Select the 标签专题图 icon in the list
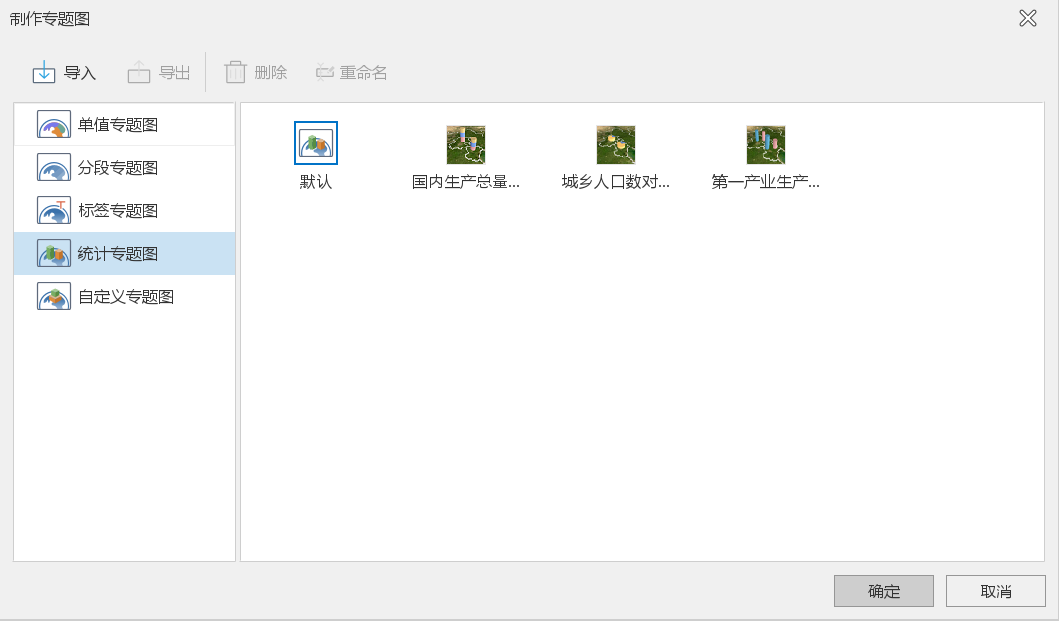 (54, 211)
